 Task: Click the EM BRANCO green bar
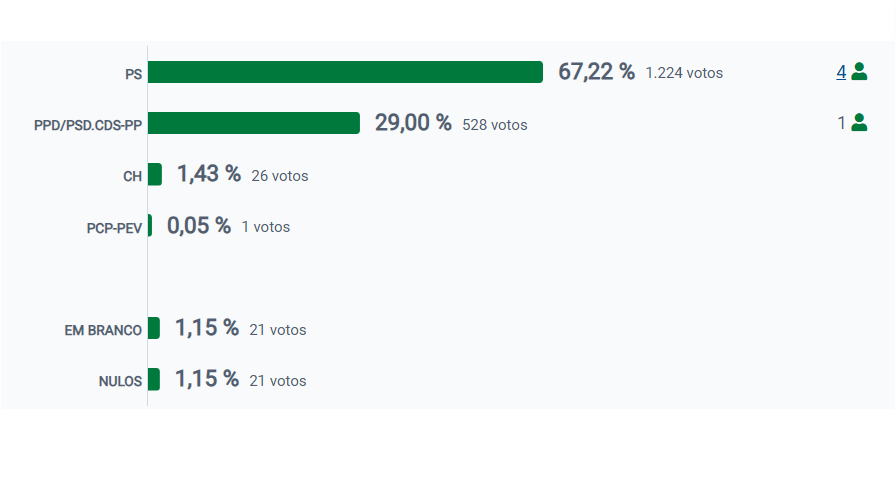click(154, 328)
